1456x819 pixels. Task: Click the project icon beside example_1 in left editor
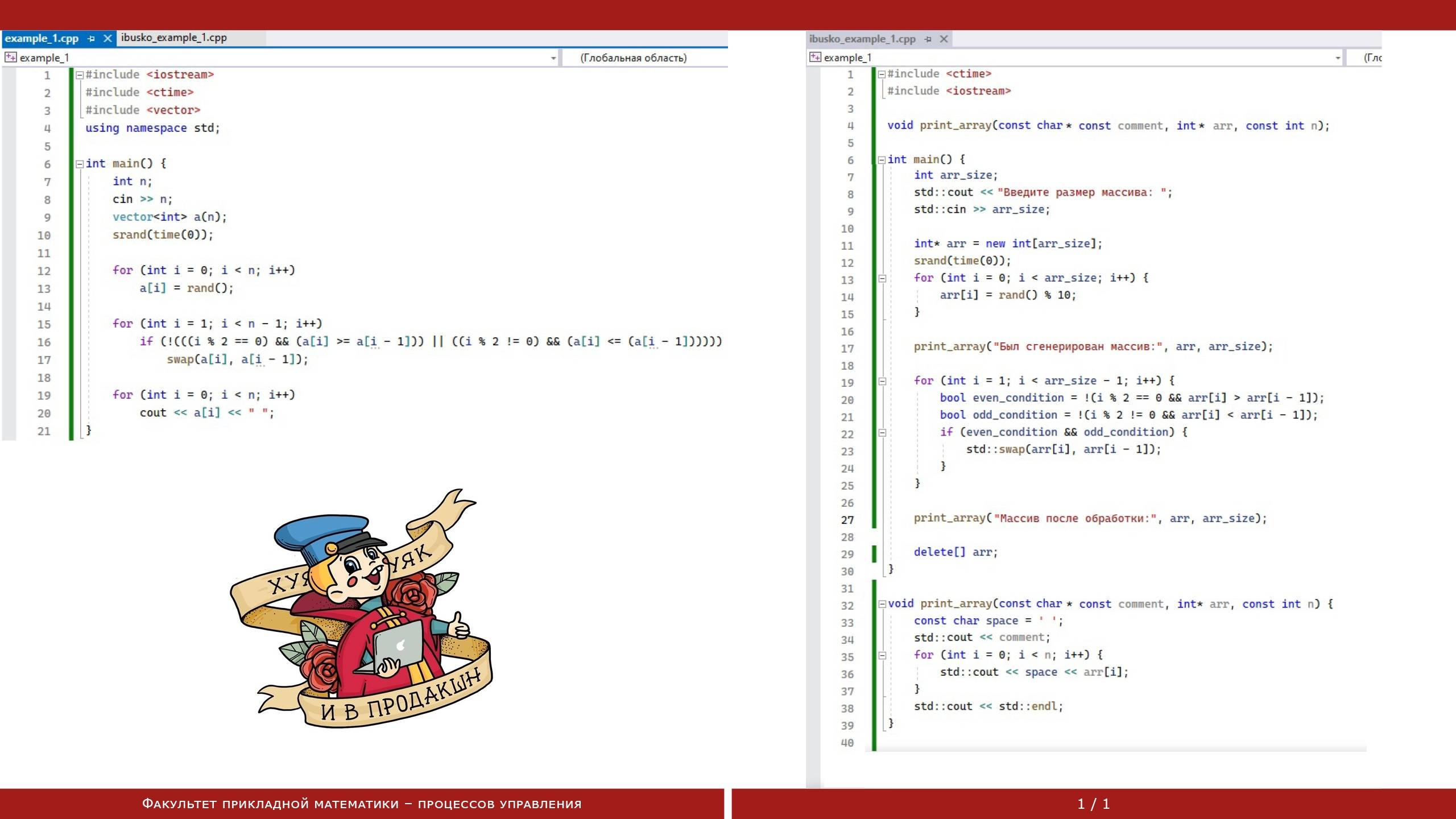coord(10,57)
